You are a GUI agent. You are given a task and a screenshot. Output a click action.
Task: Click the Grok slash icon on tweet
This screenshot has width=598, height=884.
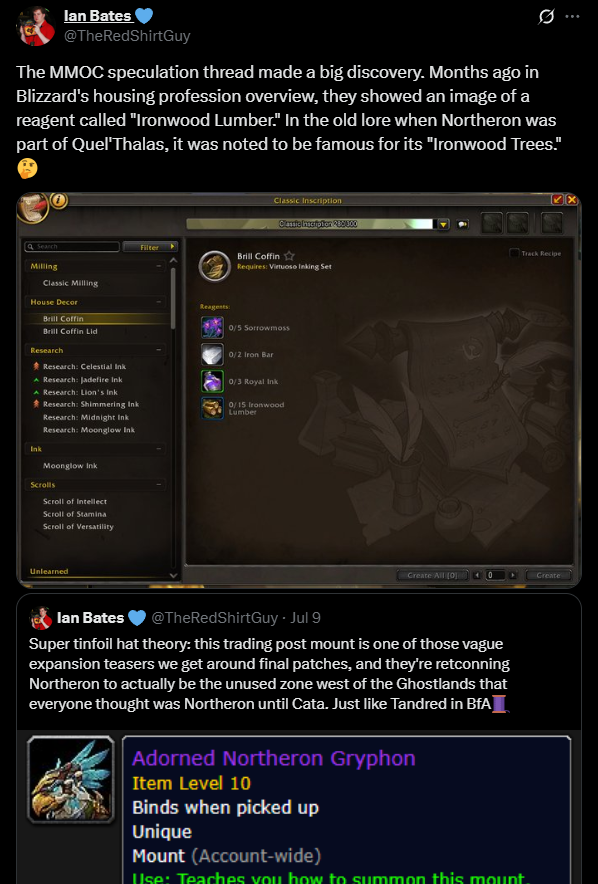coord(546,17)
